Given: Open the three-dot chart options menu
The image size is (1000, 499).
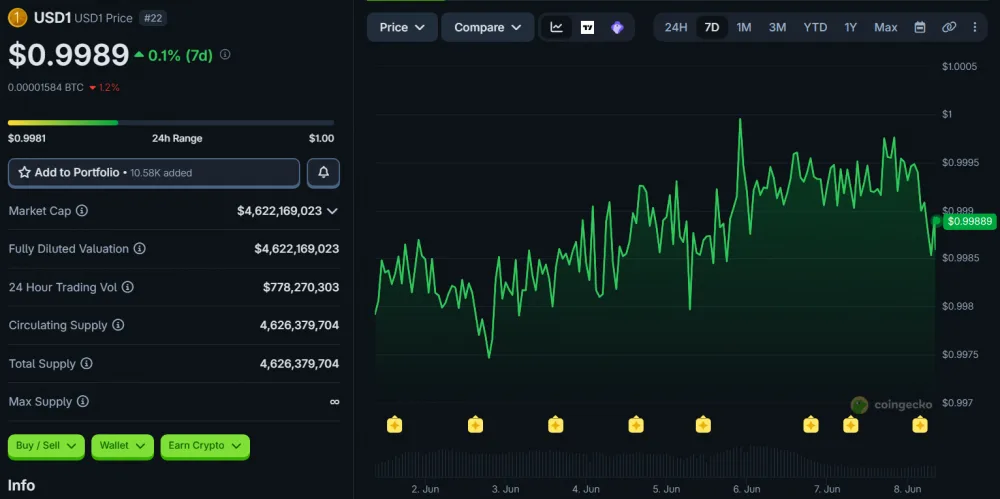Looking at the screenshot, I should [974, 27].
